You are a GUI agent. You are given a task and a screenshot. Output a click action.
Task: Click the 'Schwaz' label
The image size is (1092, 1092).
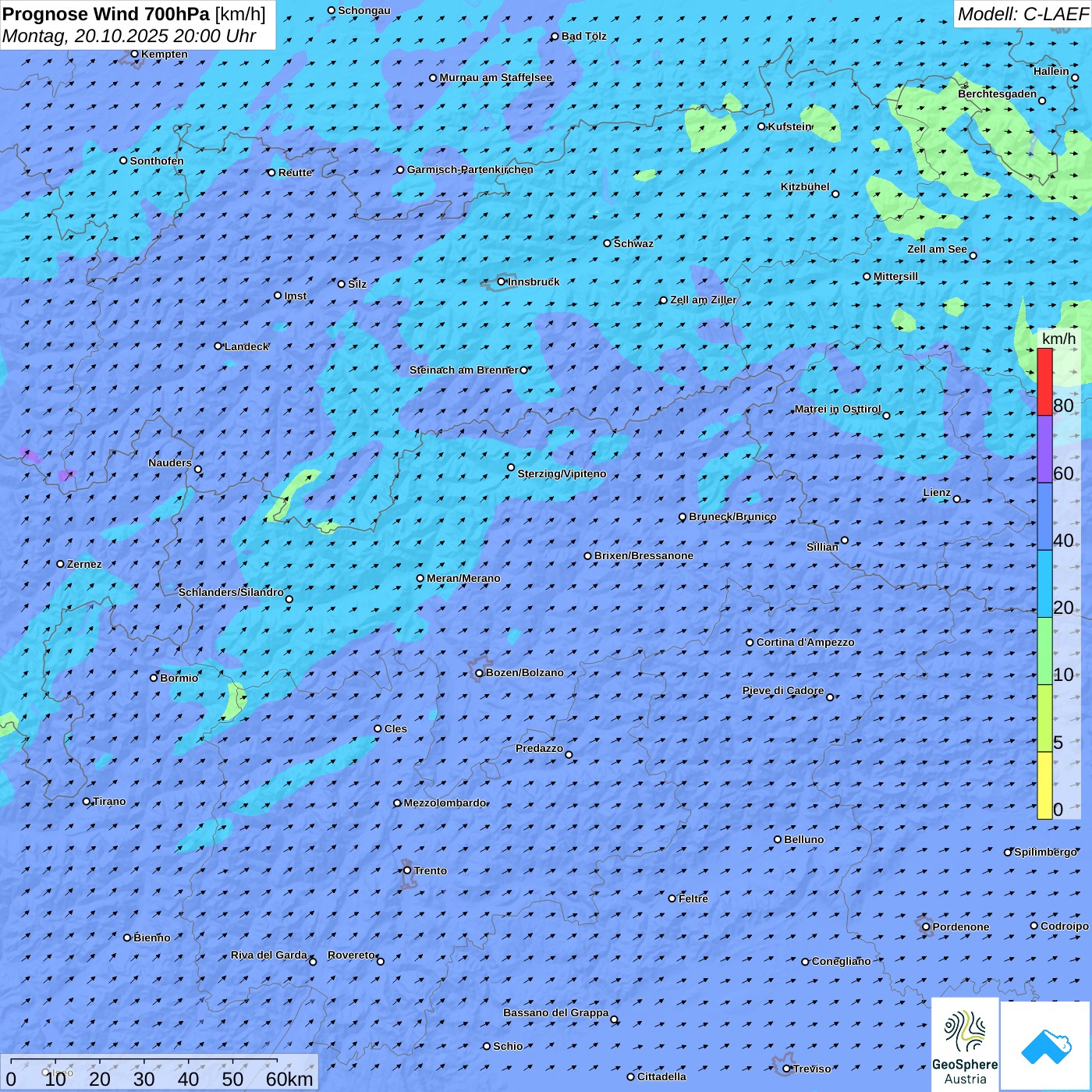[x=633, y=243]
